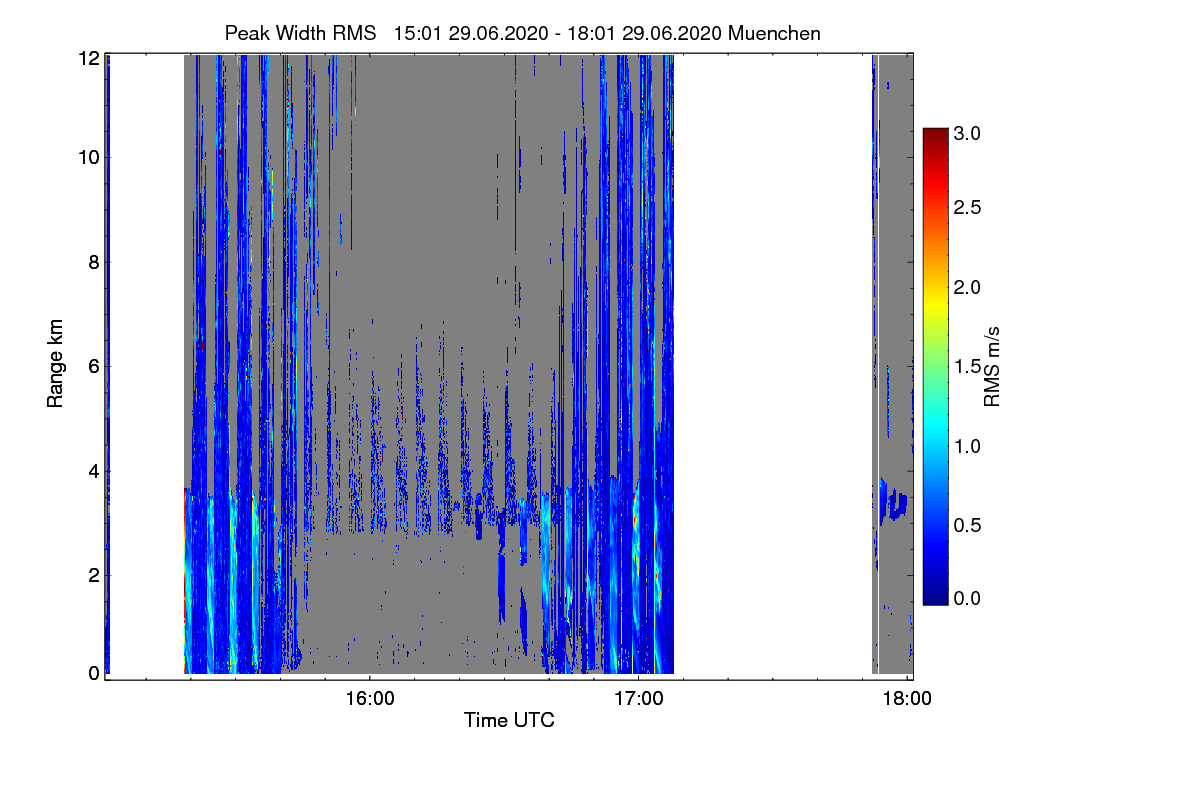Click the '8' range tick label

point(94,262)
